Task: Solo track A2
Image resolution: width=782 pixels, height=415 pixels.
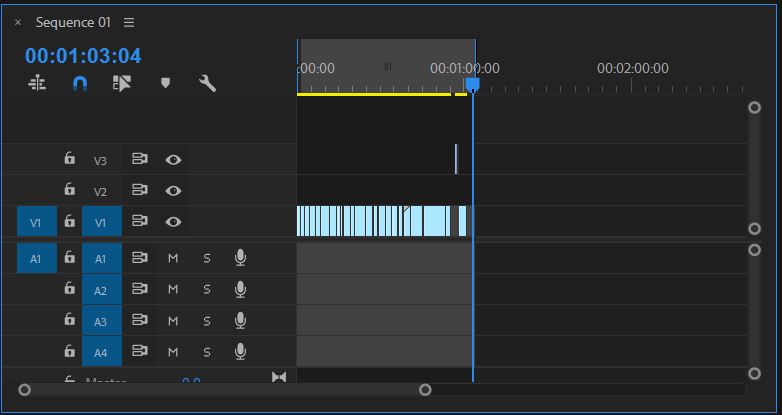Action: [206, 289]
